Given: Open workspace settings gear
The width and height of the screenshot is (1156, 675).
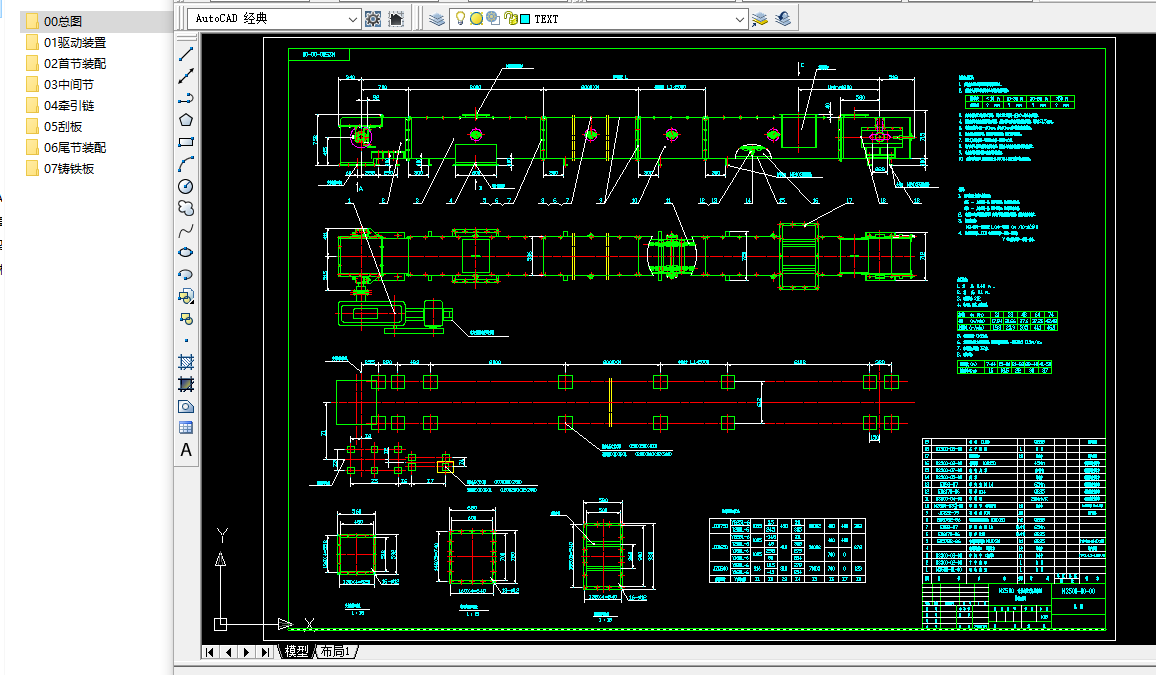Looking at the screenshot, I should click(374, 18).
